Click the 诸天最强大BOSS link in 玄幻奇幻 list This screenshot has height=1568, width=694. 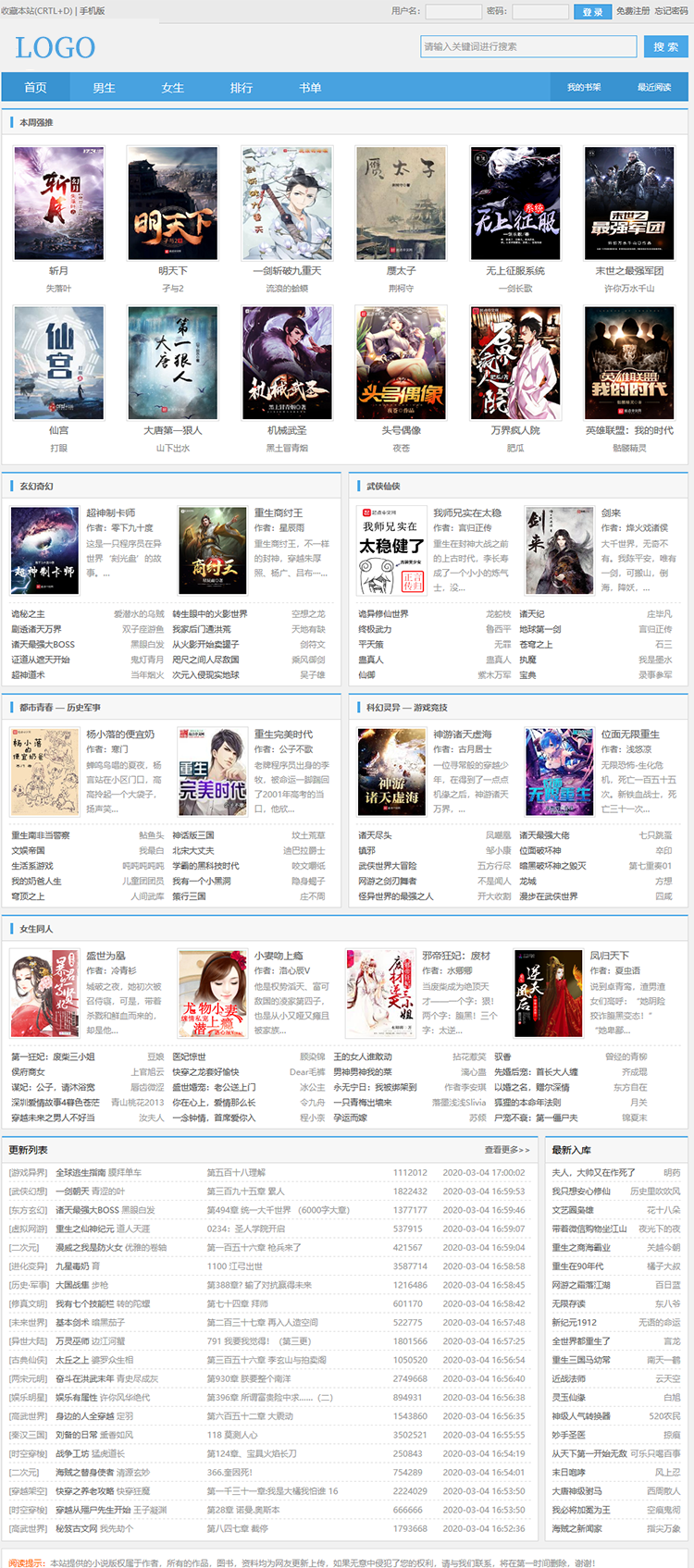pyautogui.click(x=43, y=645)
